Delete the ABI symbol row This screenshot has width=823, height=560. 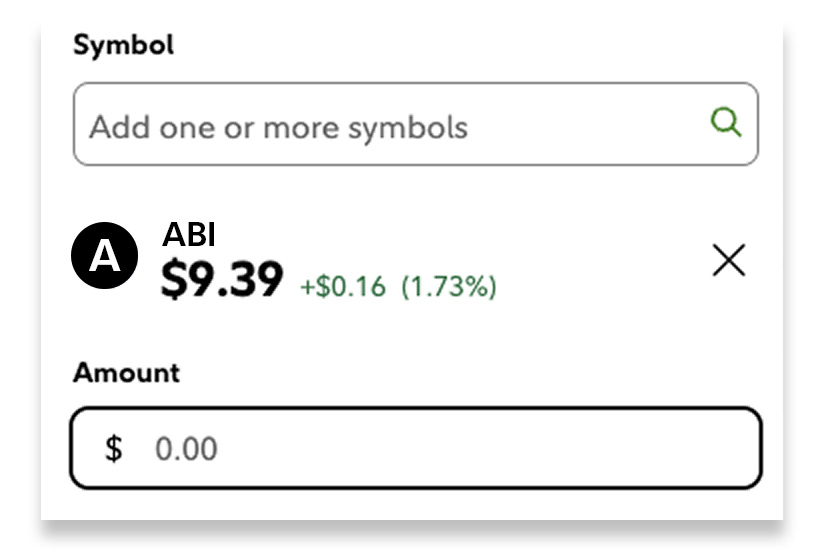[x=728, y=261]
